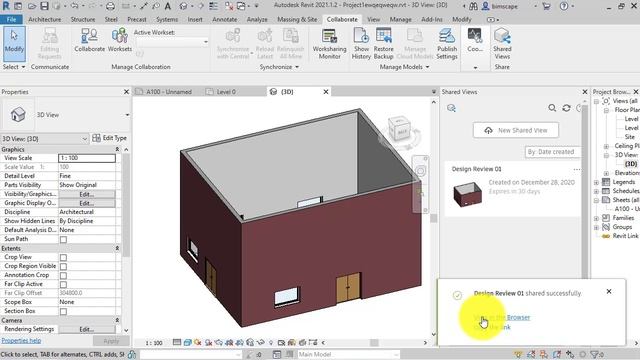Open the Annotate ribbon tab
Screen dimensions: 640x360
click(x=224, y=19)
